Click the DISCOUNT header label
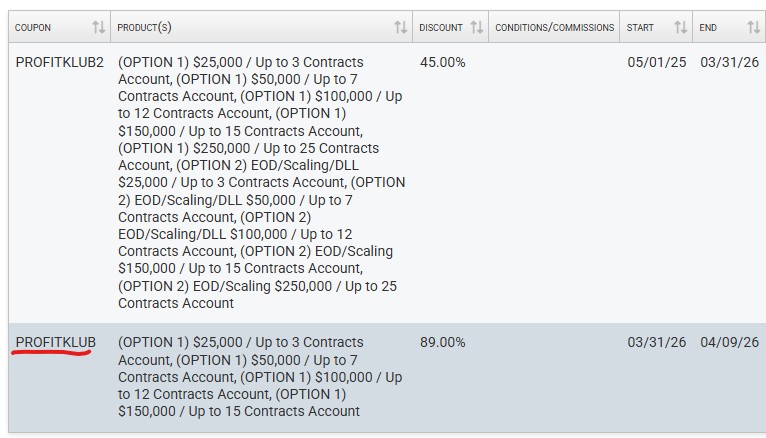The width and height of the screenshot is (766, 438). tap(441, 28)
